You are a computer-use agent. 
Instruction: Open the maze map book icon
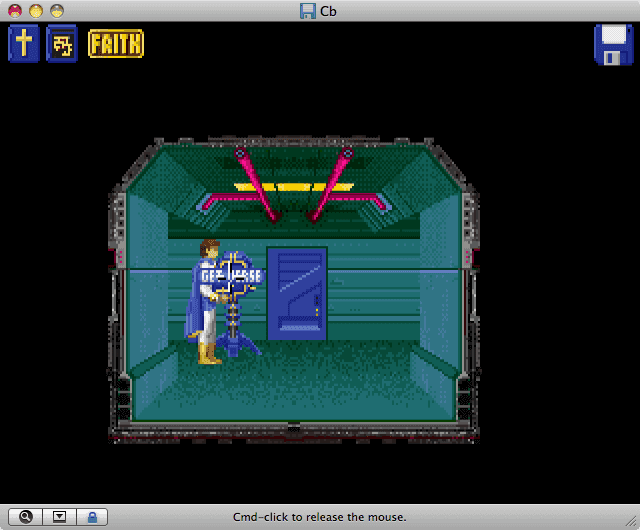(62, 43)
